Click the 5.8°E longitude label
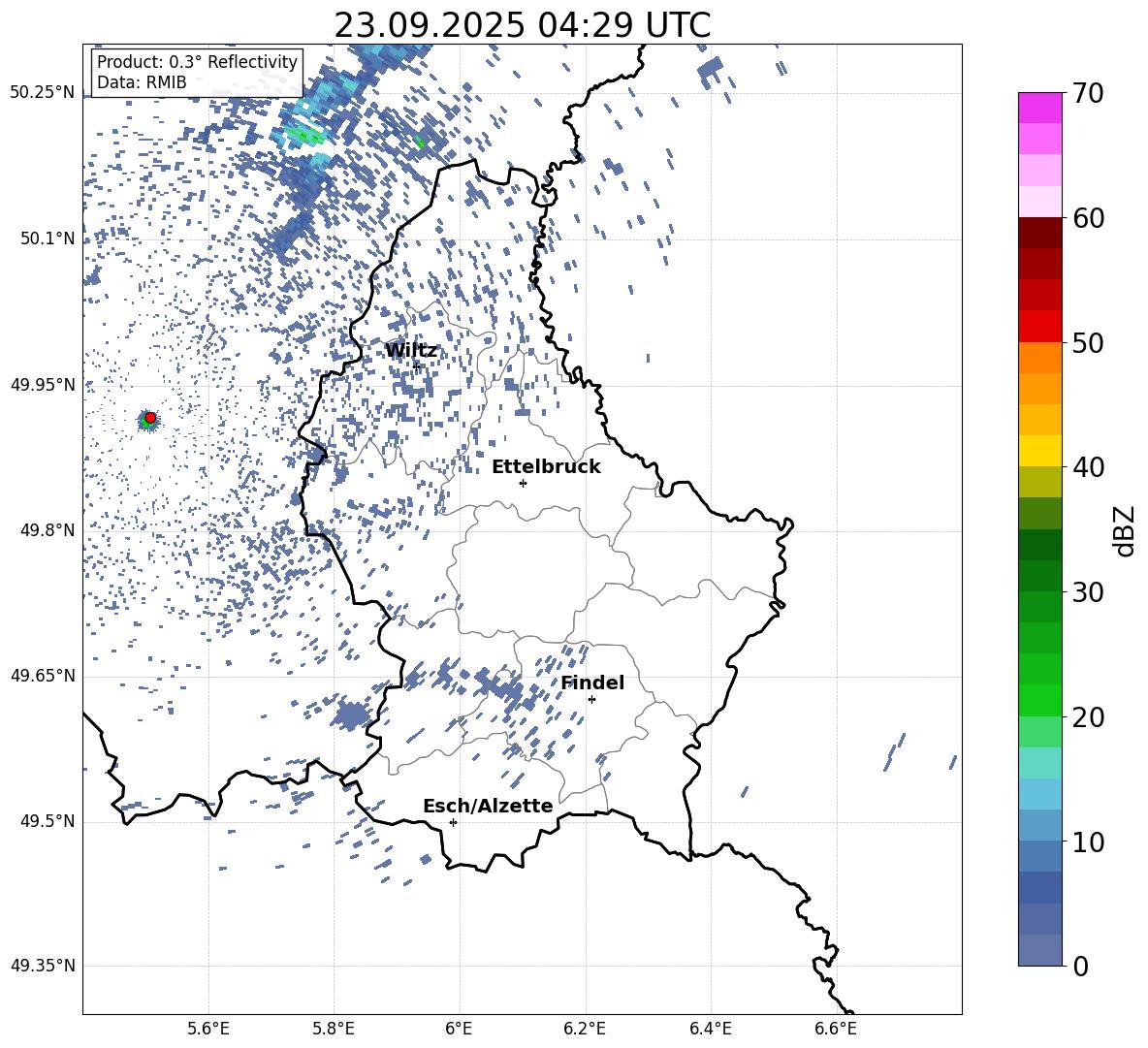 [x=334, y=1029]
